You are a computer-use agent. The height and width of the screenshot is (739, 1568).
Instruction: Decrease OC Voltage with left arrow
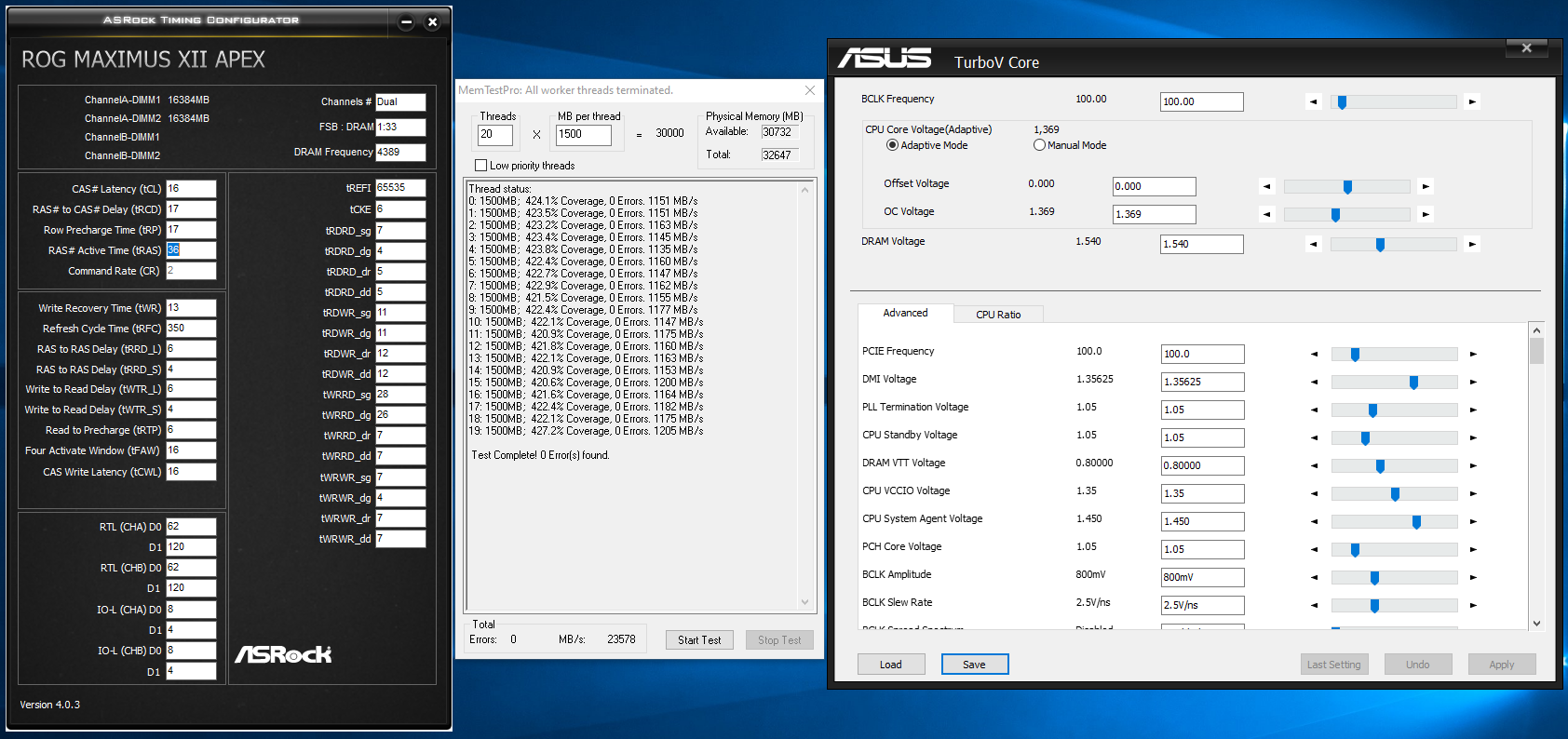click(x=1266, y=214)
